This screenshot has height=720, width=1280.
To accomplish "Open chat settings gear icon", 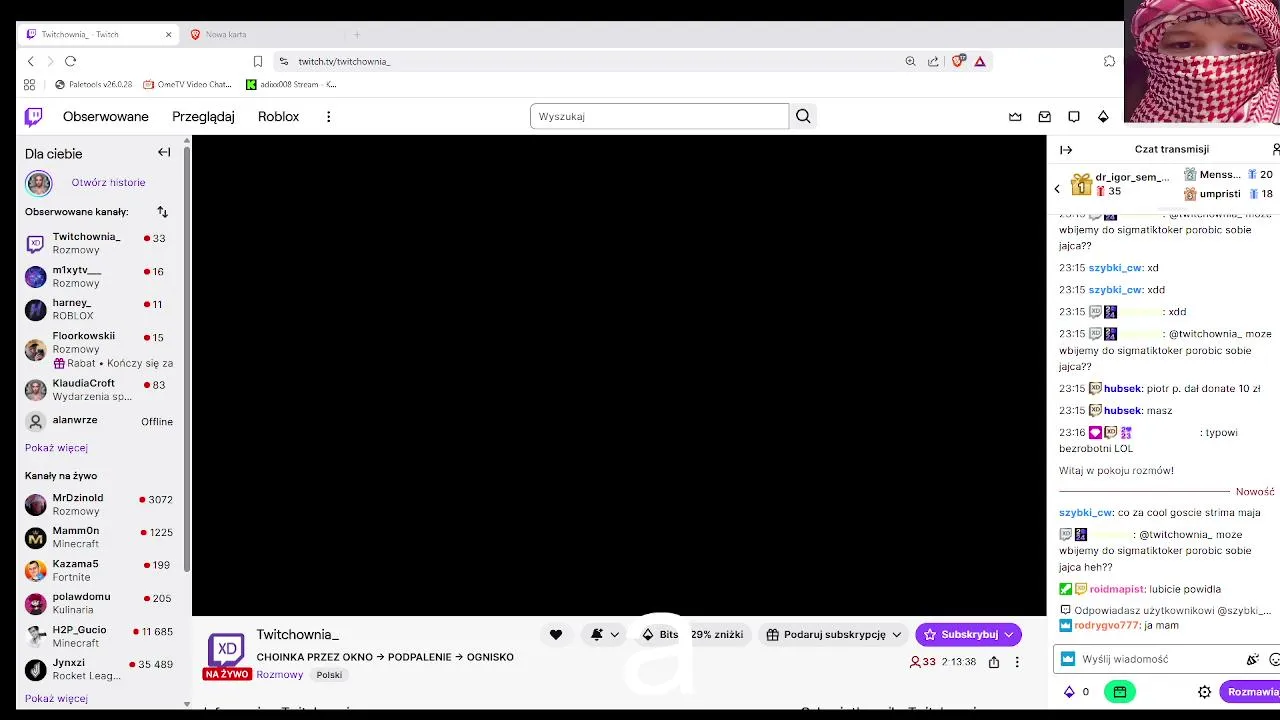I will (1205, 692).
